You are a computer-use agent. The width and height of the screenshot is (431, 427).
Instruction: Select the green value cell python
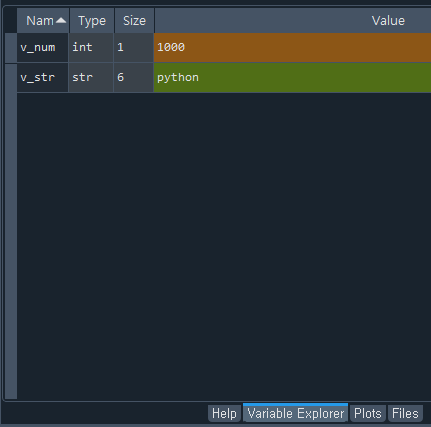click(x=292, y=77)
